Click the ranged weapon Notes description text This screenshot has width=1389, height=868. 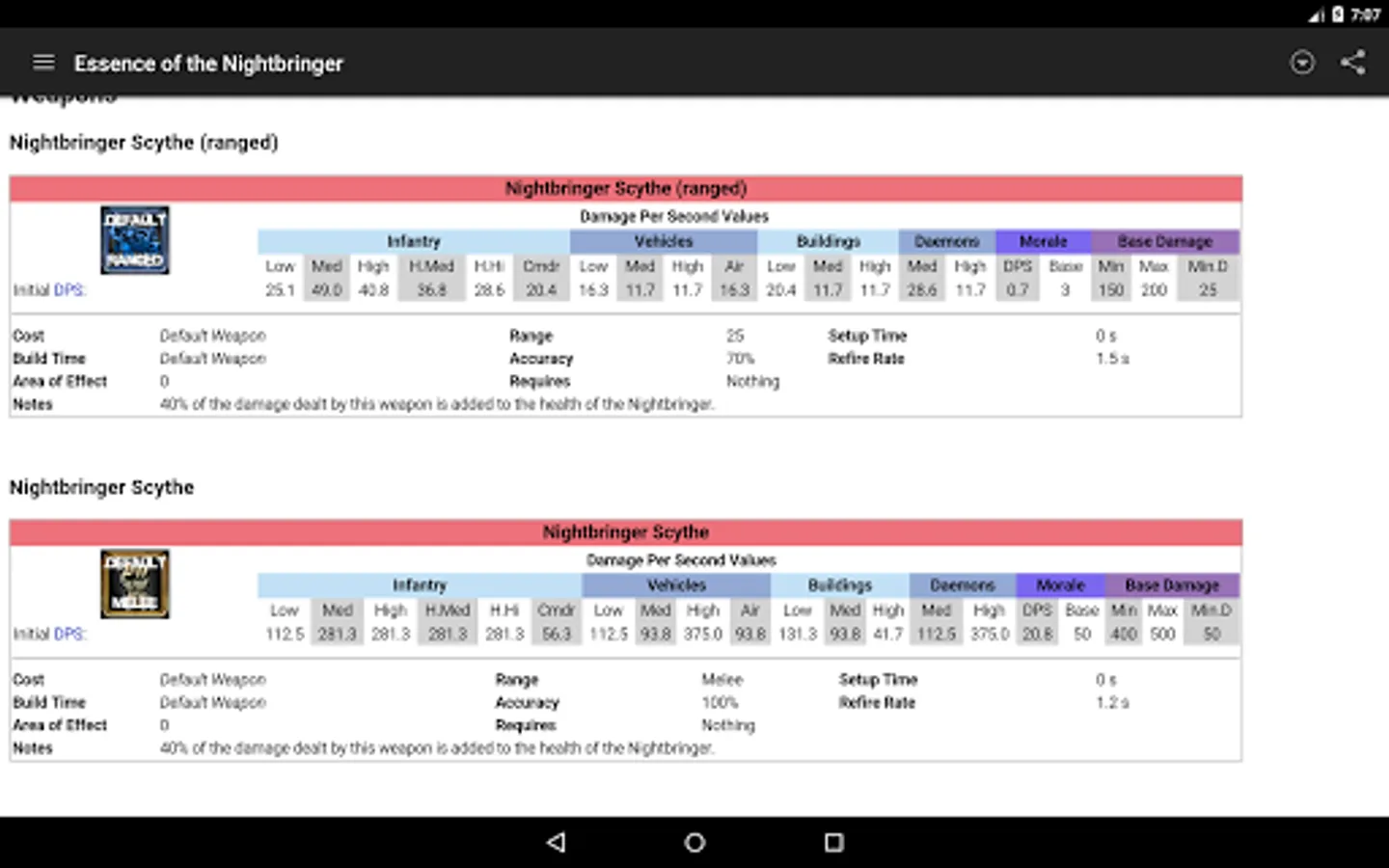click(437, 404)
